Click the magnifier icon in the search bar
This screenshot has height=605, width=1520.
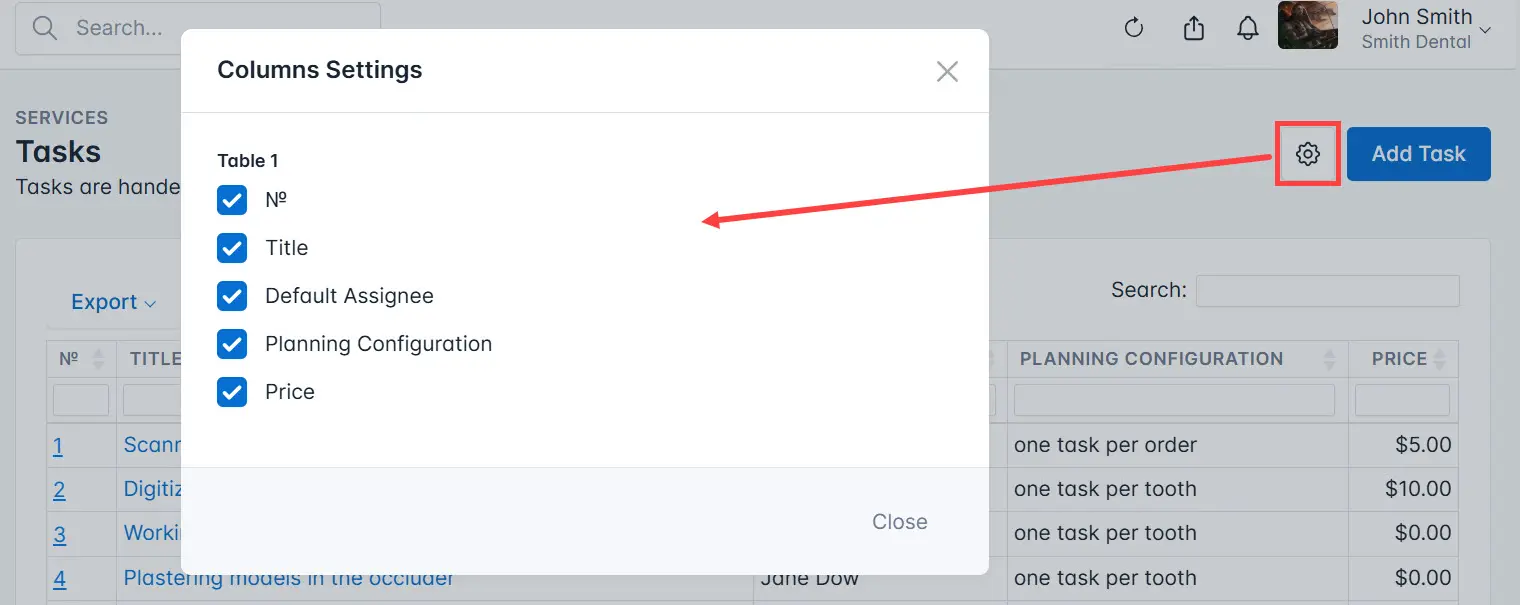click(x=44, y=27)
